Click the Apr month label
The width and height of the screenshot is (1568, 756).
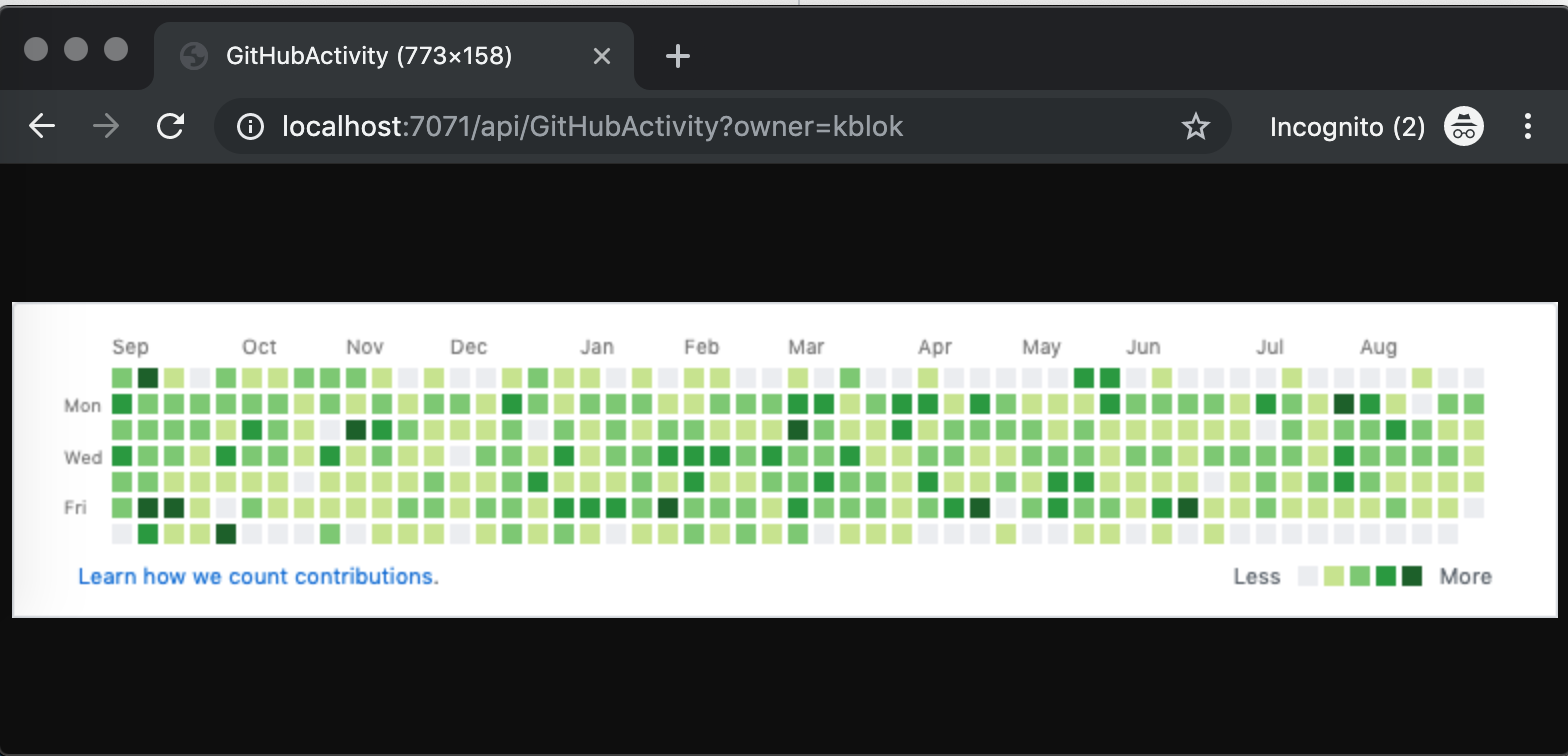[x=935, y=347]
